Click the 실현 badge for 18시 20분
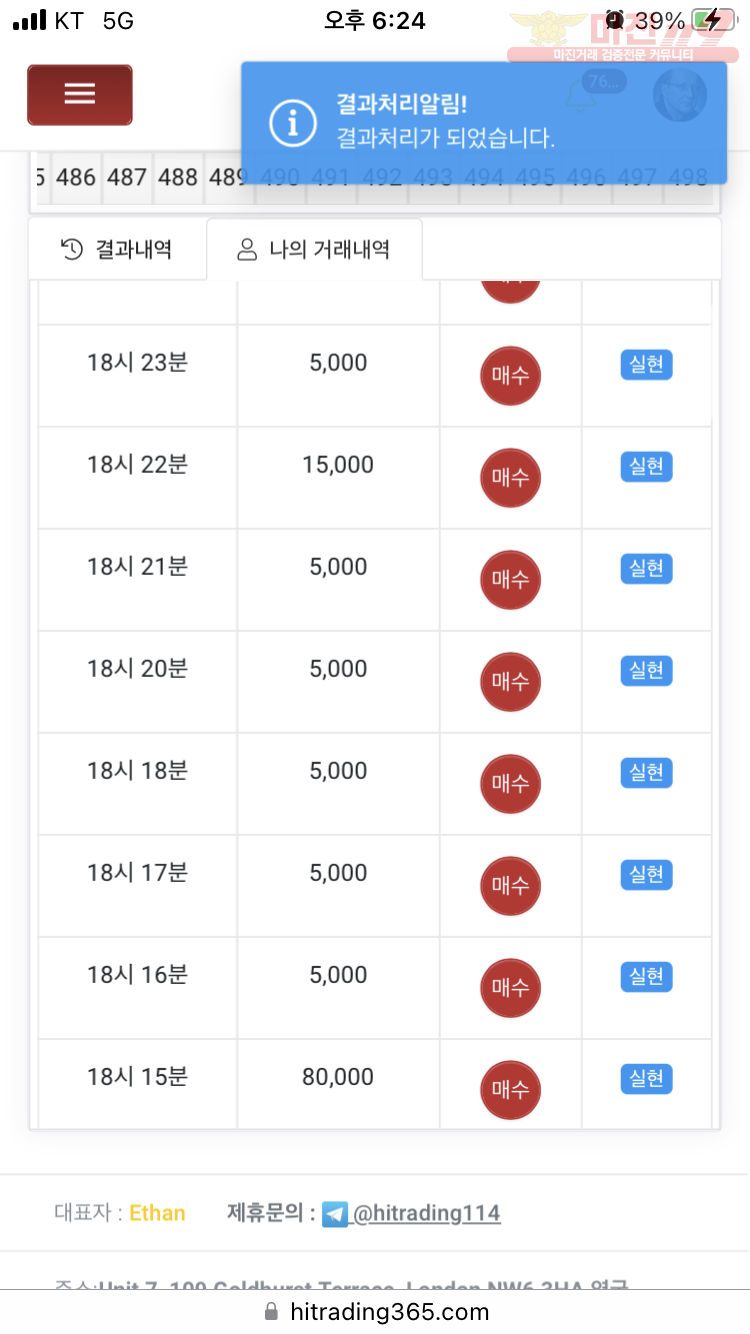 coord(646,670)
